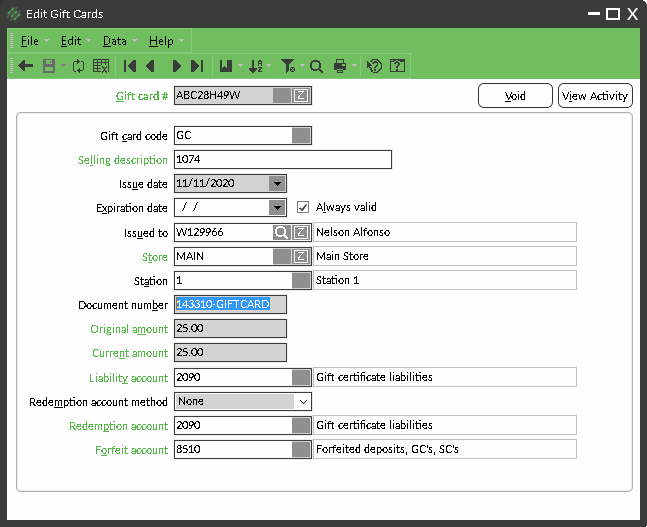Open the filter dropdown arrow
The width and height of the screenshot is (647, 527).
tap(302, 66)
